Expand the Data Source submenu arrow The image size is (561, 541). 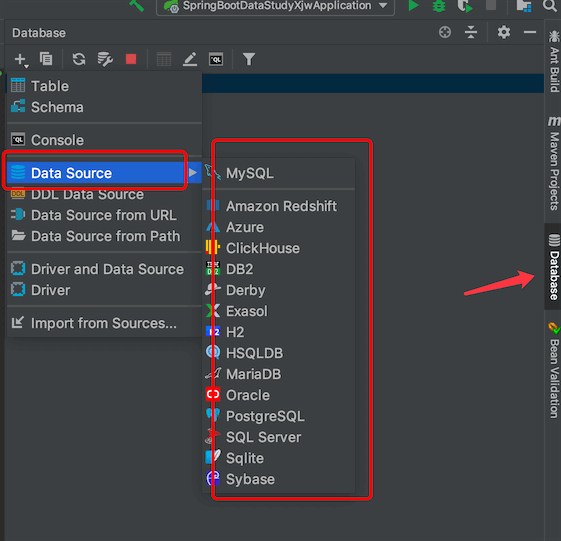point(193,173)
